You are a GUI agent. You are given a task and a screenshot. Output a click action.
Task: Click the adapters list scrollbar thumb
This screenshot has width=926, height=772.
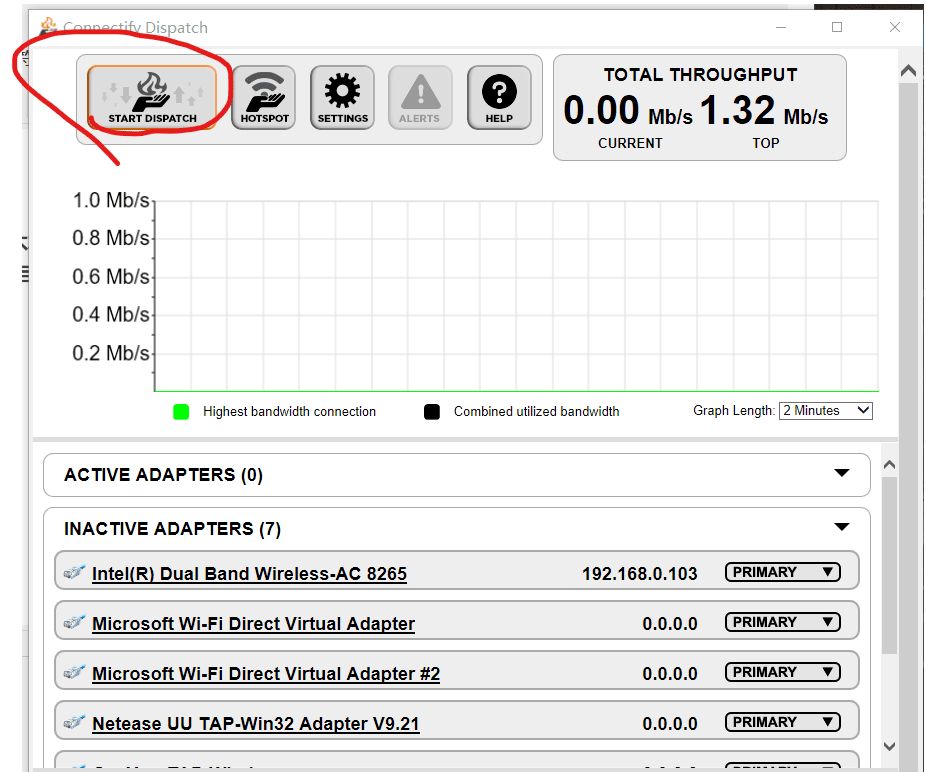coord(889,565)
